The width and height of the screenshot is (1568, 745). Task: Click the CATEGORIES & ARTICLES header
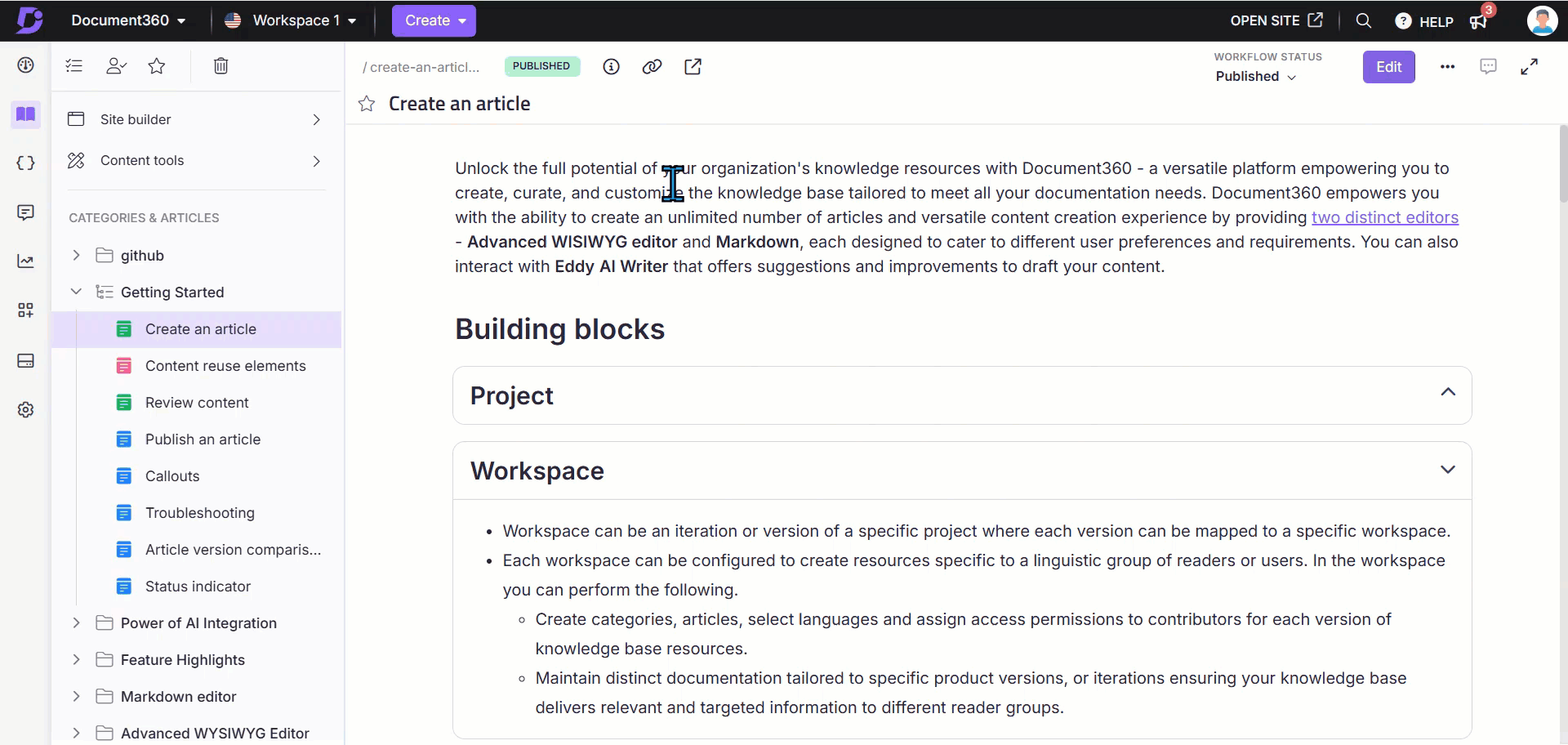144,218
